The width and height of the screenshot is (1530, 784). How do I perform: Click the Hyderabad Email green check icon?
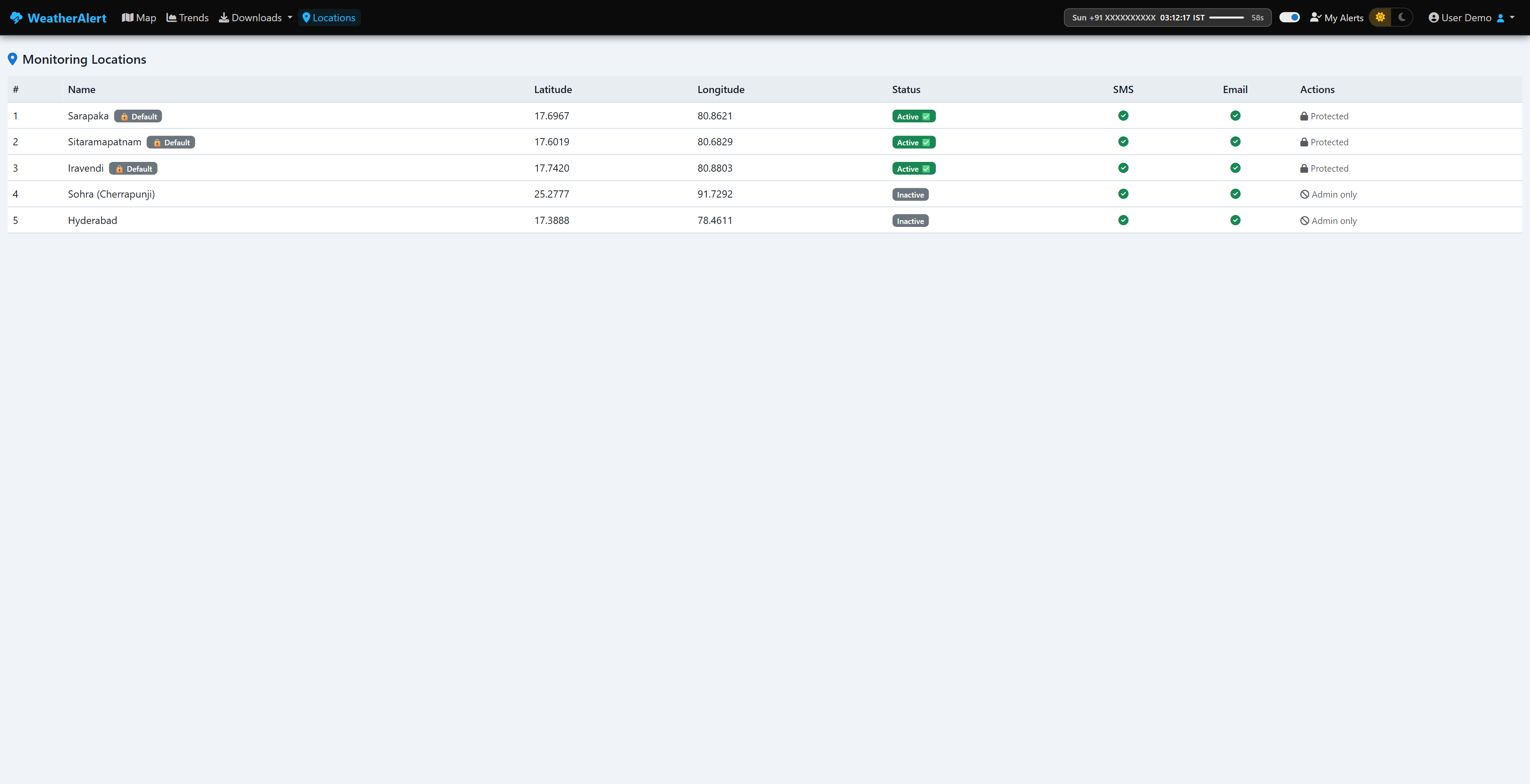(x=1235, y=221)
